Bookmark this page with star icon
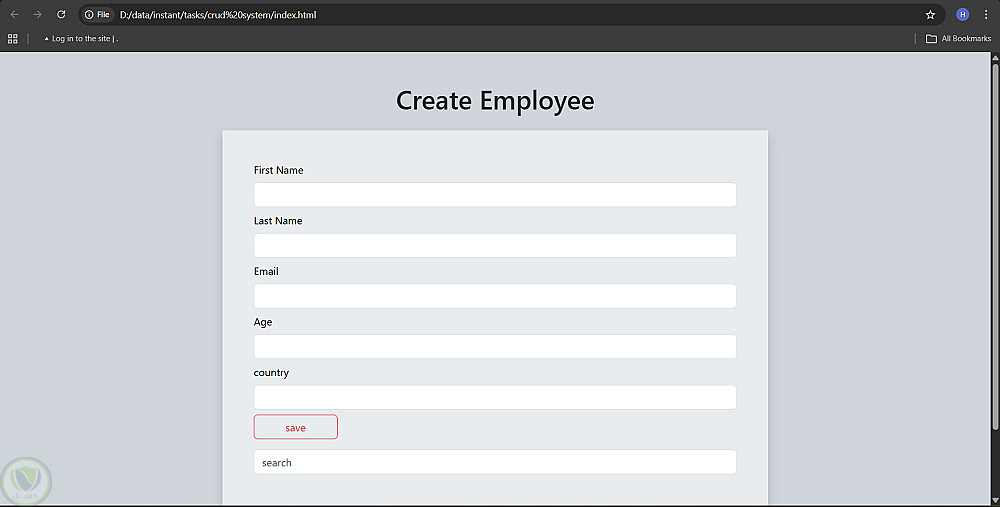 click(930, 15)
